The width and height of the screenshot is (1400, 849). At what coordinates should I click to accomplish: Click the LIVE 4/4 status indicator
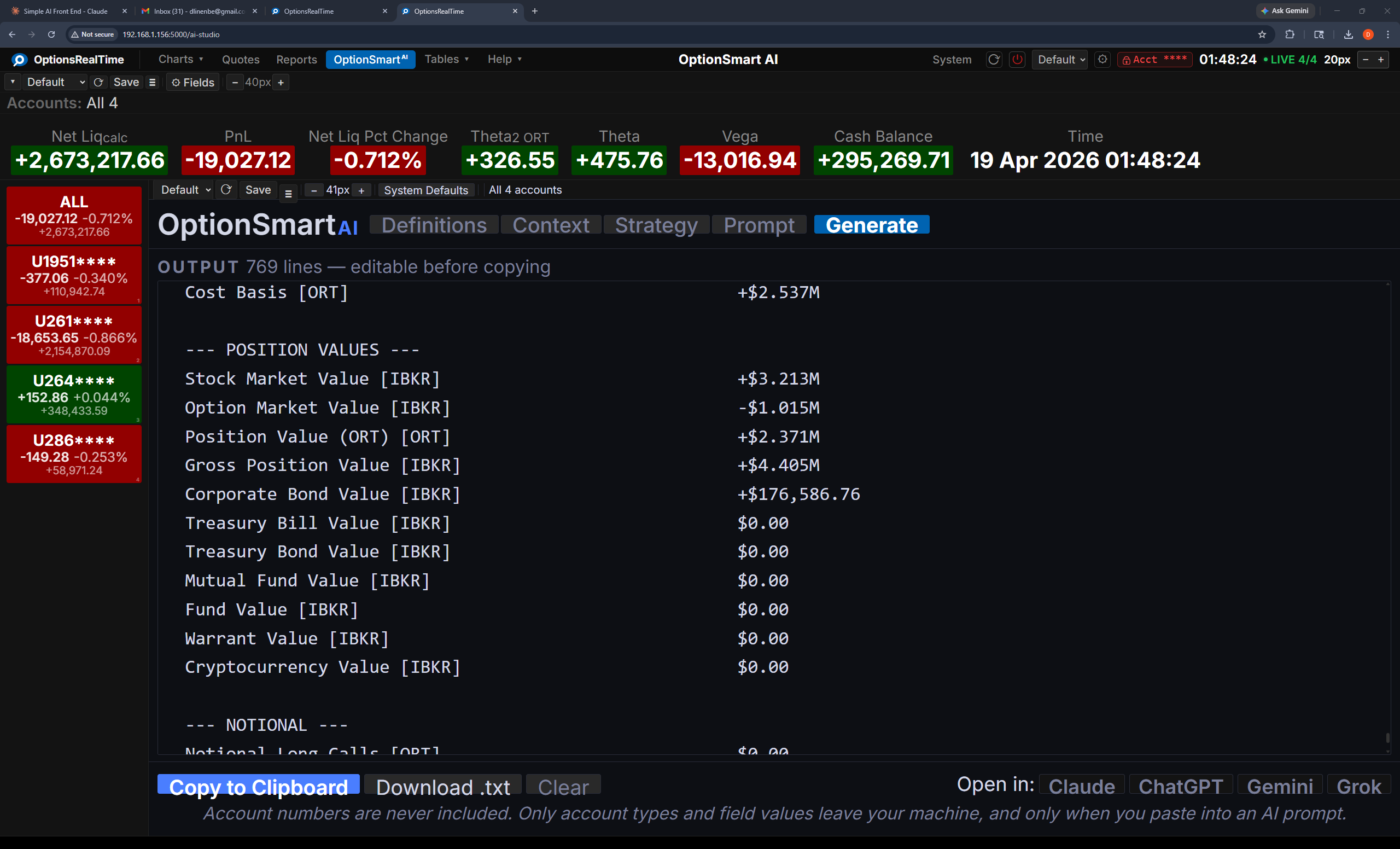coord(1289,60)
